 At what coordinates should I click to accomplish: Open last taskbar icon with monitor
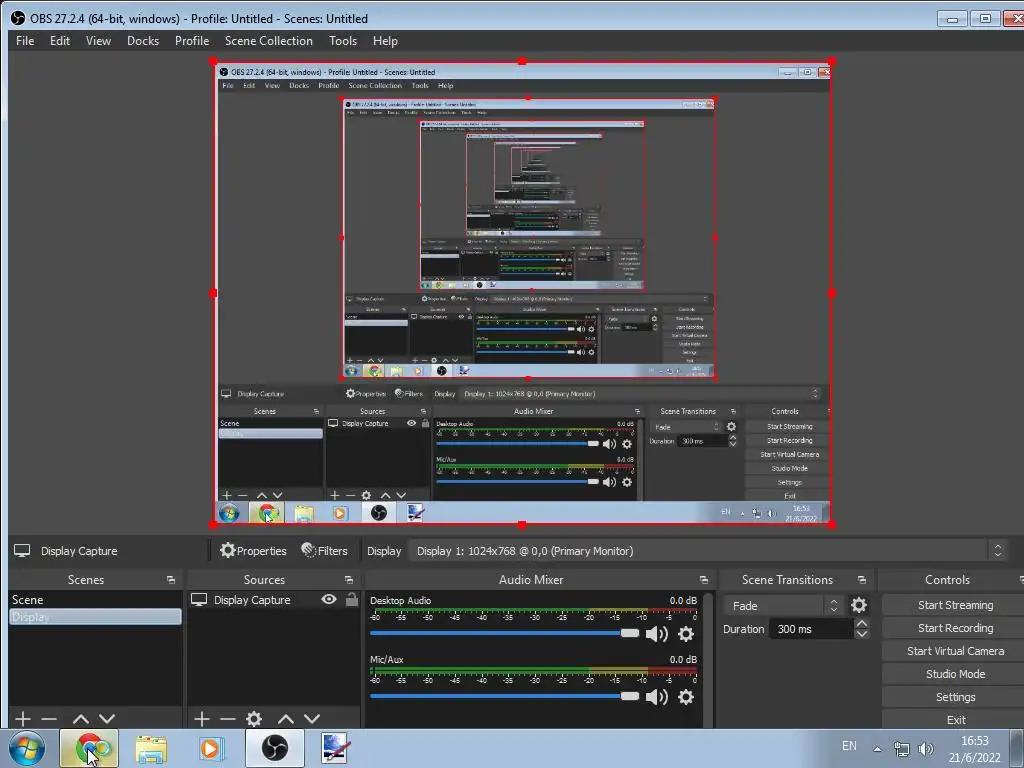point(336,748)
